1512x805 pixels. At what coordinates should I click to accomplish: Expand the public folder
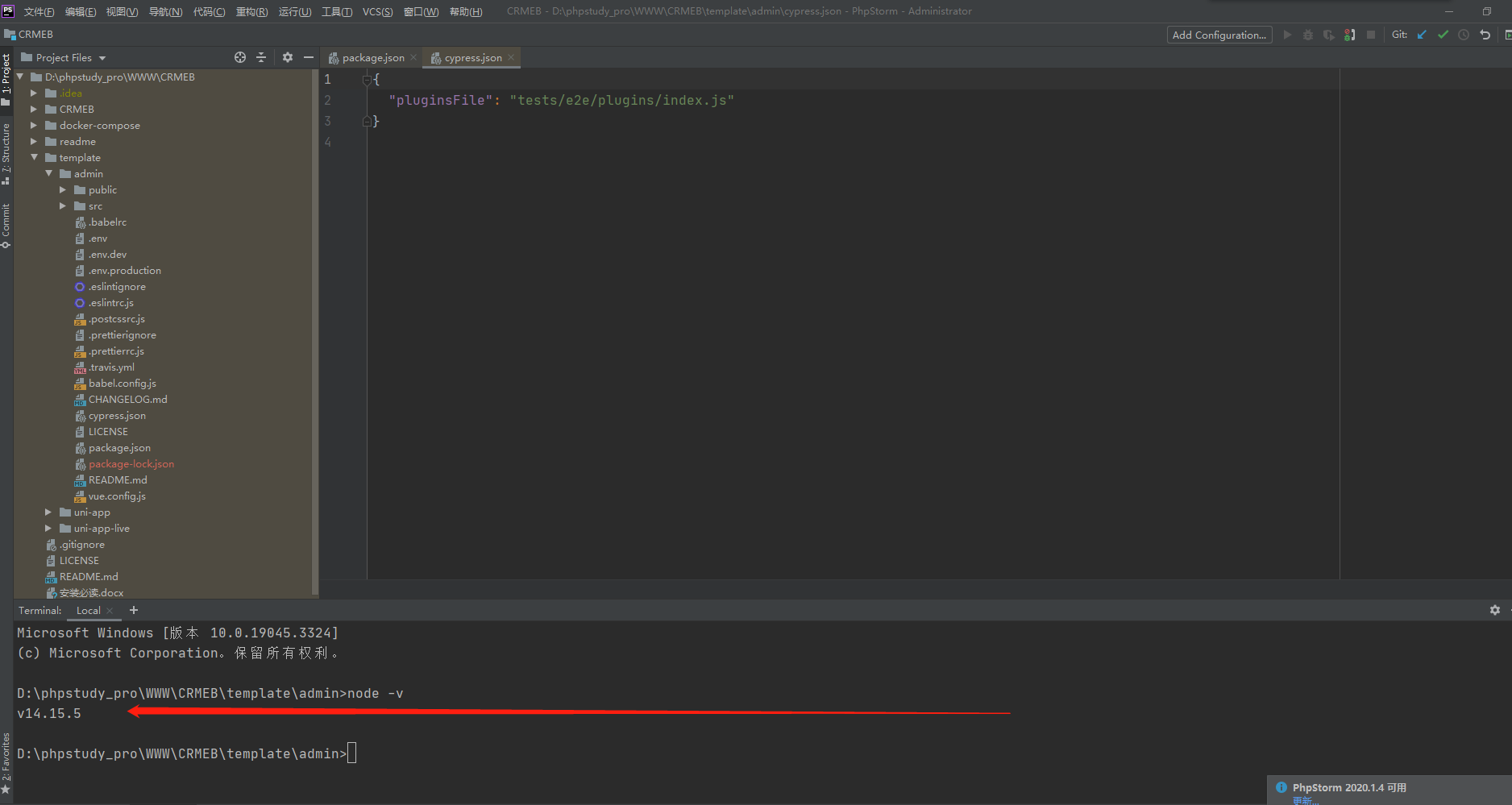[63, 190]
